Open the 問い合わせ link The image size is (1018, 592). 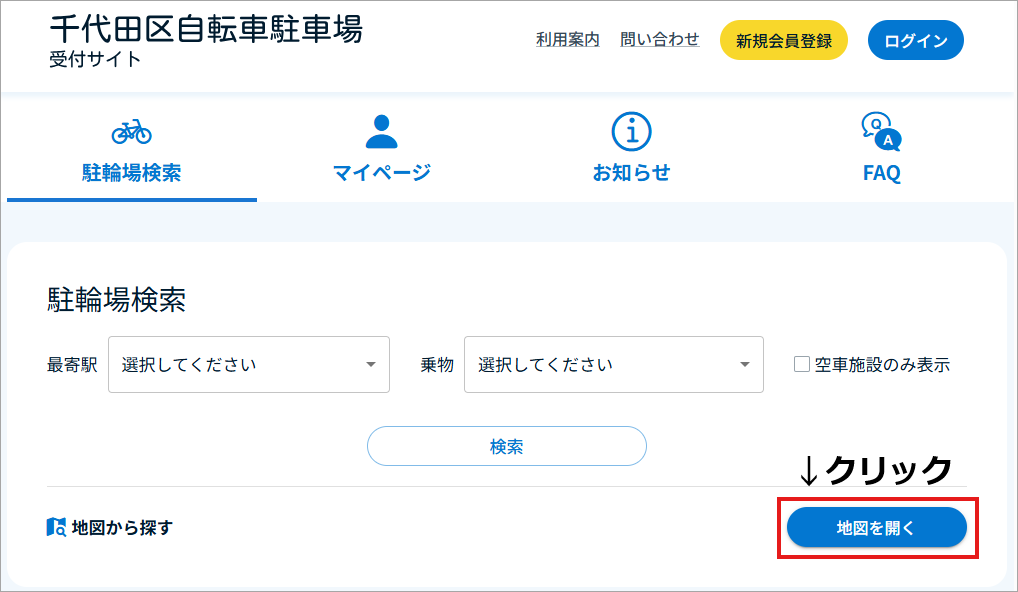(x=660, y=40)
